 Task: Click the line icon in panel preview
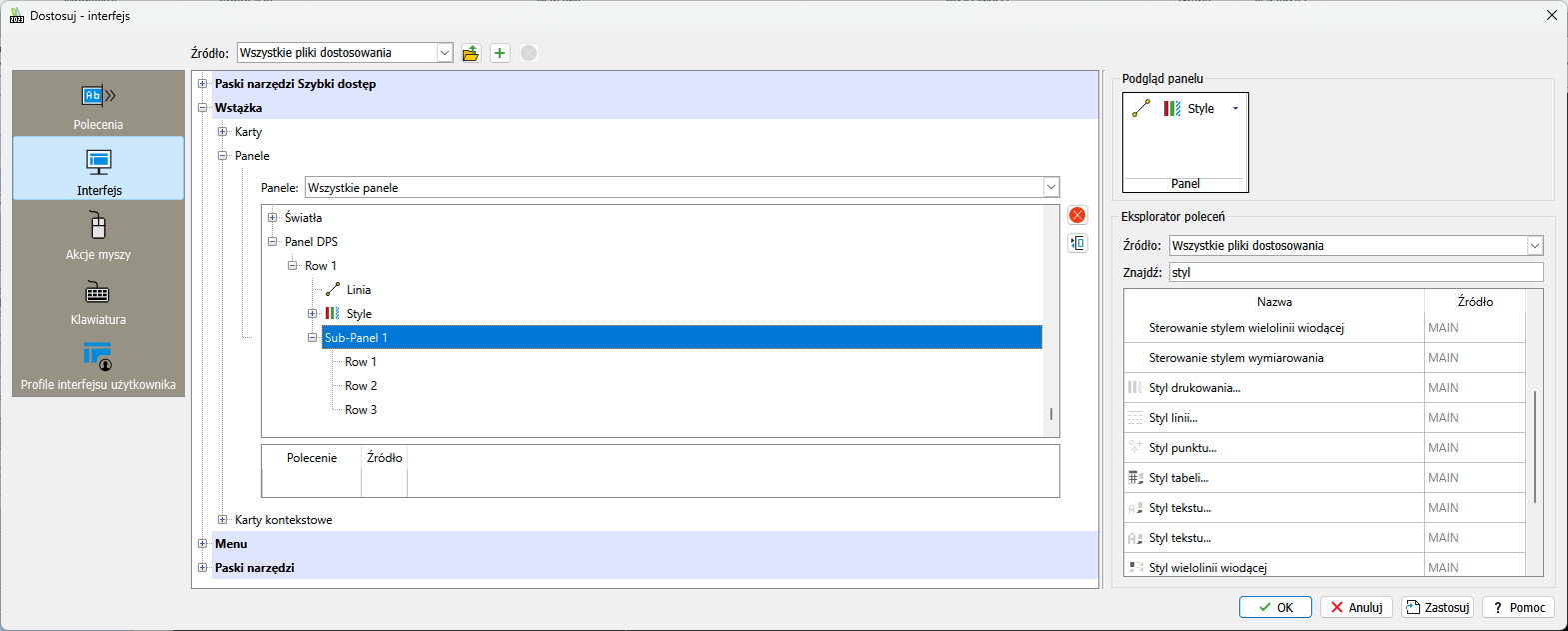(x=1141, y=108)
